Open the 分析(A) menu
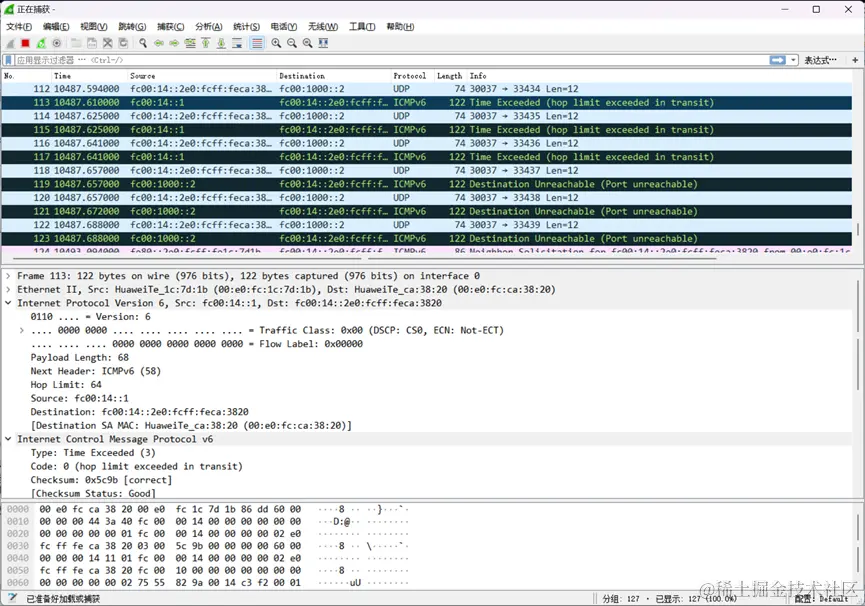The width and height of the screenshot is (865, 606). (209, 26)
